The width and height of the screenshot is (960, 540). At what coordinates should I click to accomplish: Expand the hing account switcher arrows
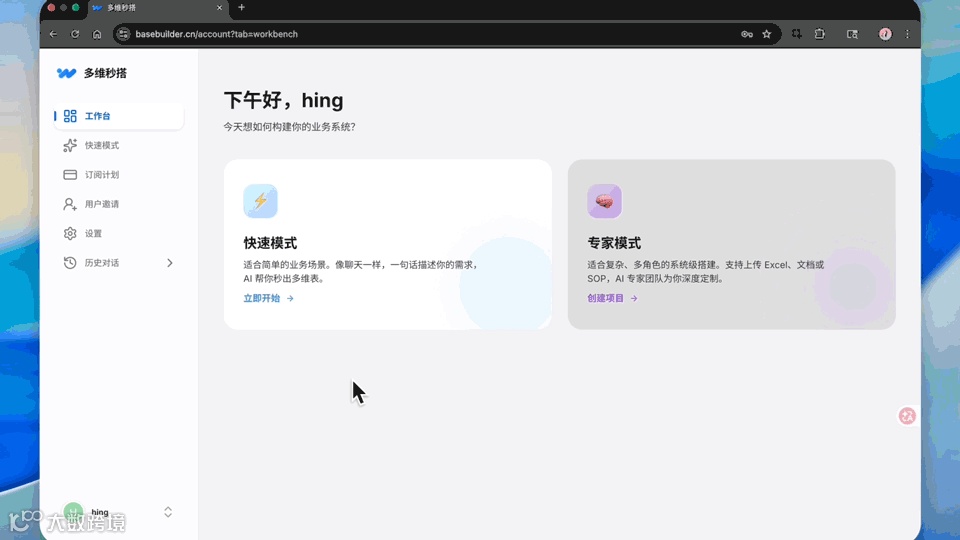(x=168, y=512)
